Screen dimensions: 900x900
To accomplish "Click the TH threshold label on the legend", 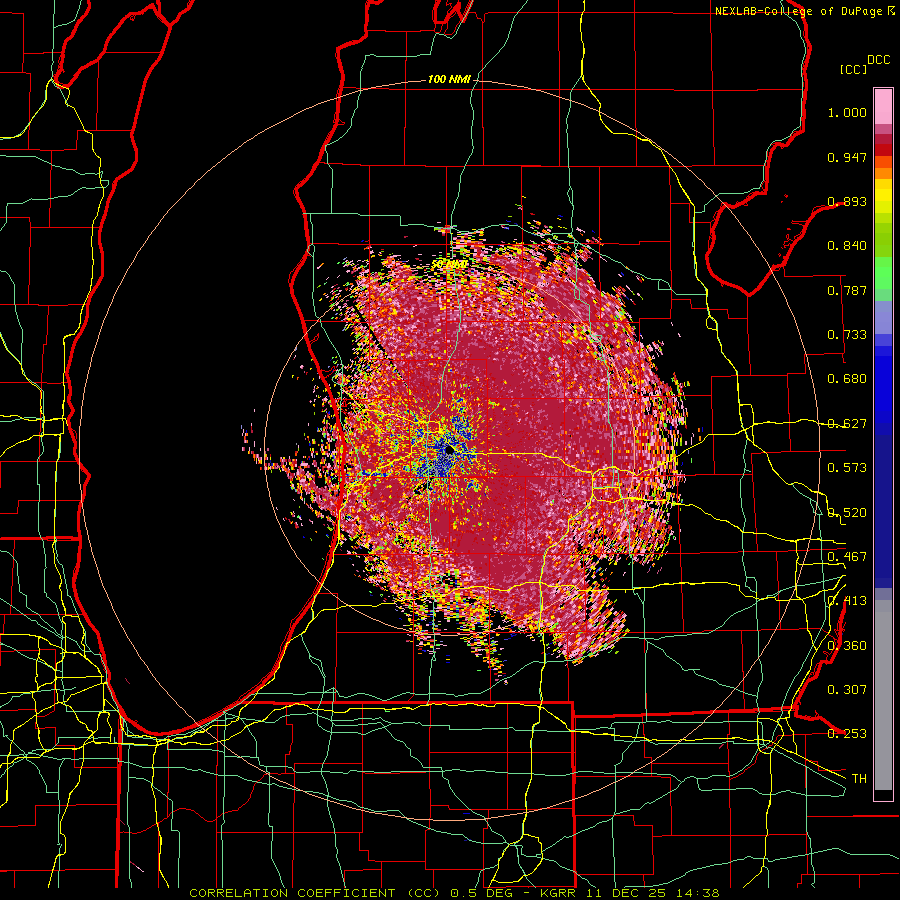I will tap(859, 779).
